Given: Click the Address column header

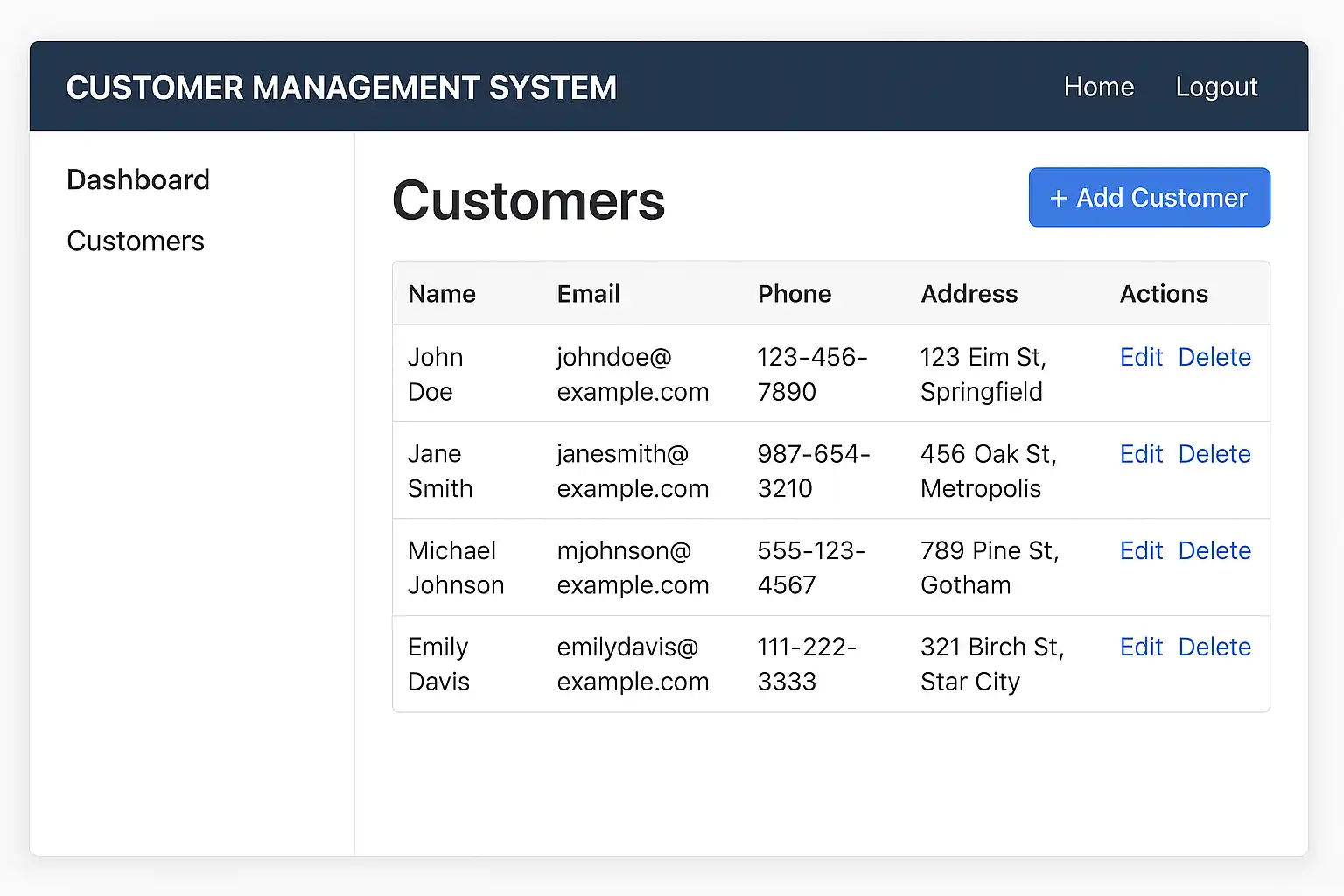Looking at the screenshot, I should click(969, 294).
